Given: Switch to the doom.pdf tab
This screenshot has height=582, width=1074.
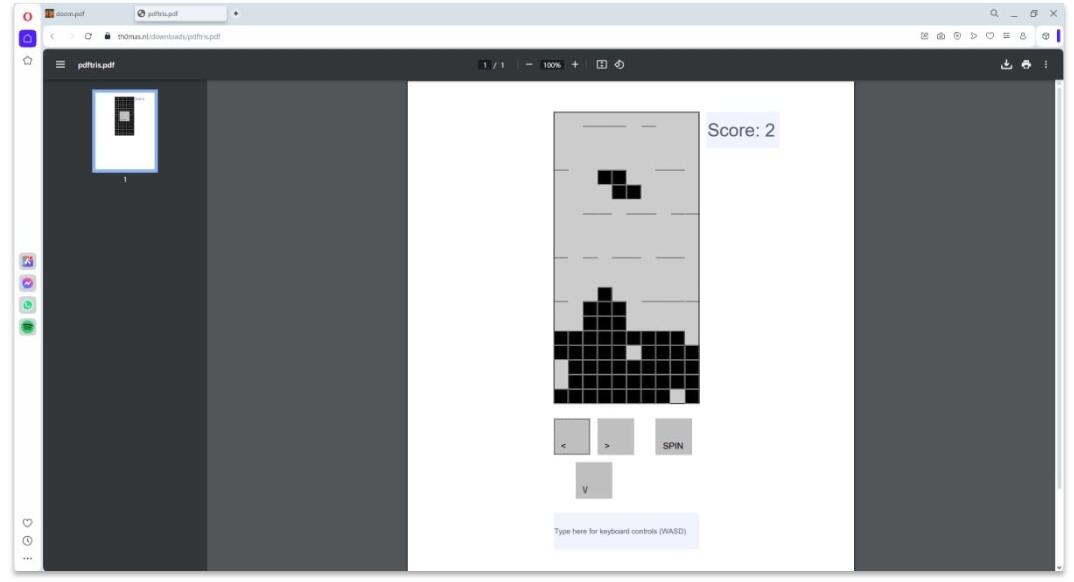Looking at the screenshot, I should [x=88, y=14].
